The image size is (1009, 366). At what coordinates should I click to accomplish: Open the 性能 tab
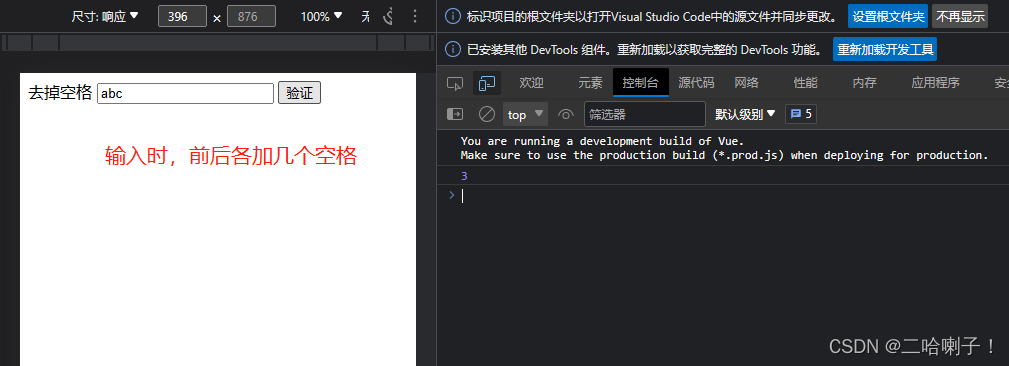click(x=805, y=82)
